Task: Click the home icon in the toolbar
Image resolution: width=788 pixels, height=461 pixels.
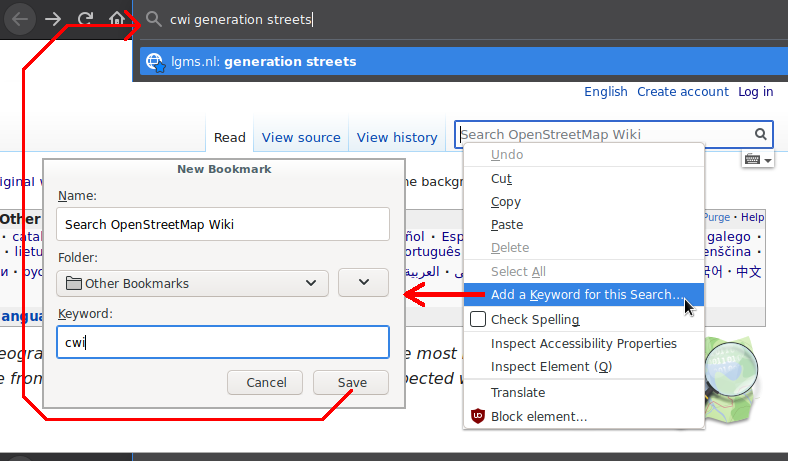Action: click(117, 18)
